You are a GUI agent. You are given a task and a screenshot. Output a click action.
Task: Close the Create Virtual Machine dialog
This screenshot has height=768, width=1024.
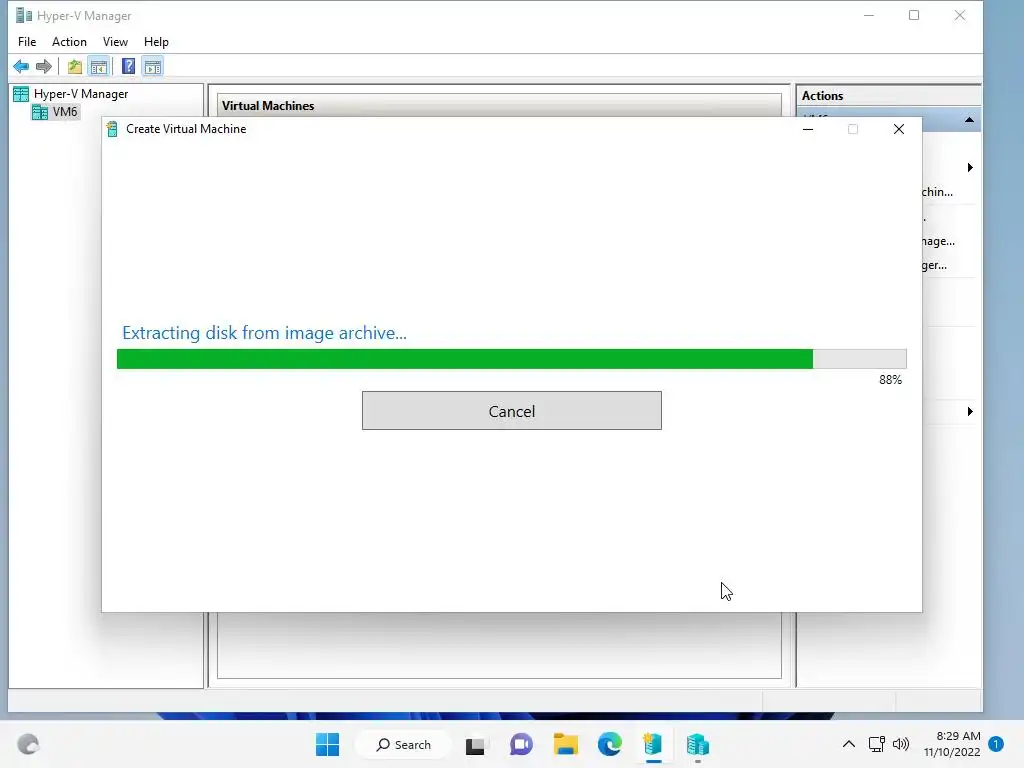[899, 129]
